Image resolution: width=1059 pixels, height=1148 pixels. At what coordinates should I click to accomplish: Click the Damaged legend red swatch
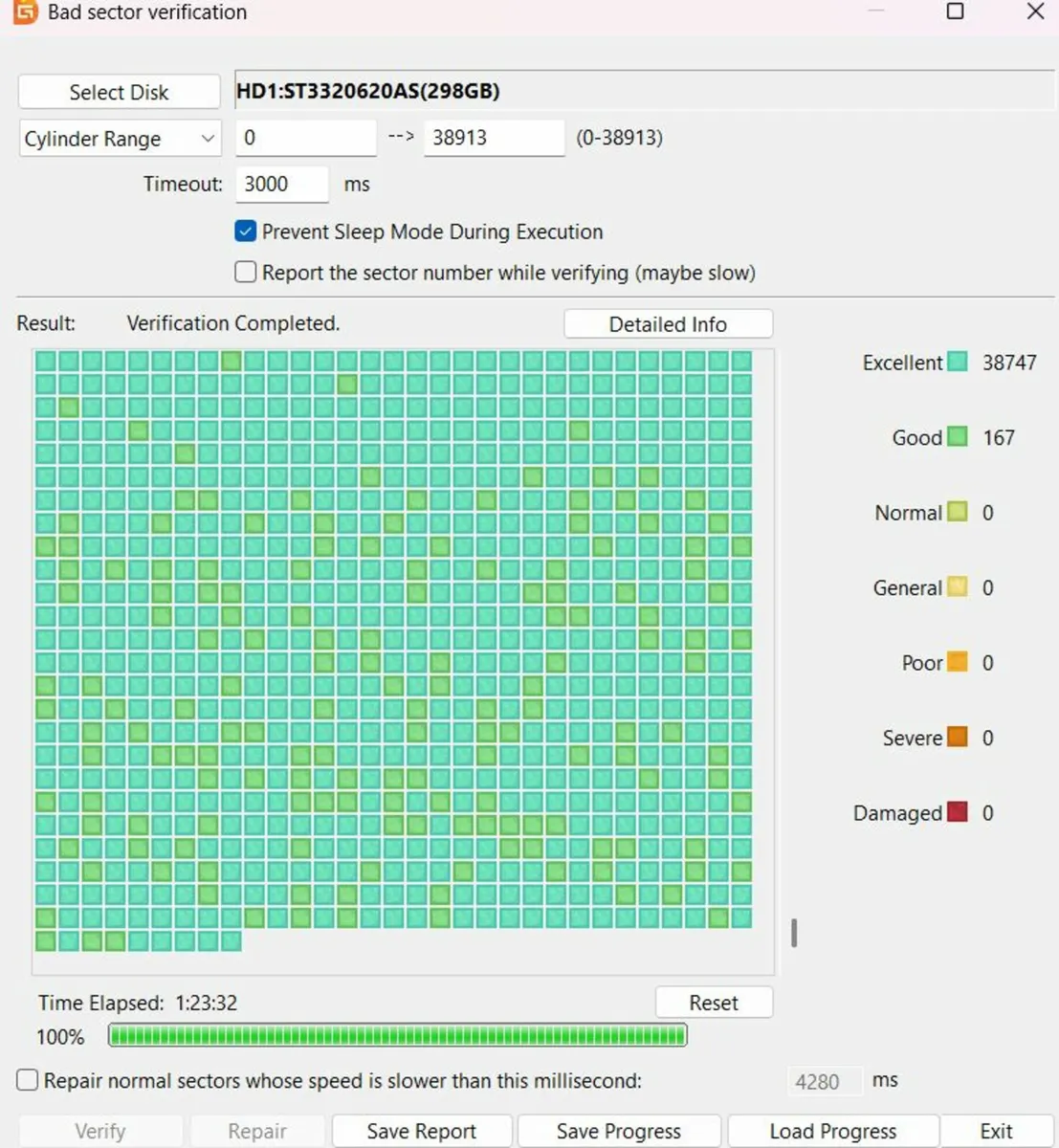957,813
